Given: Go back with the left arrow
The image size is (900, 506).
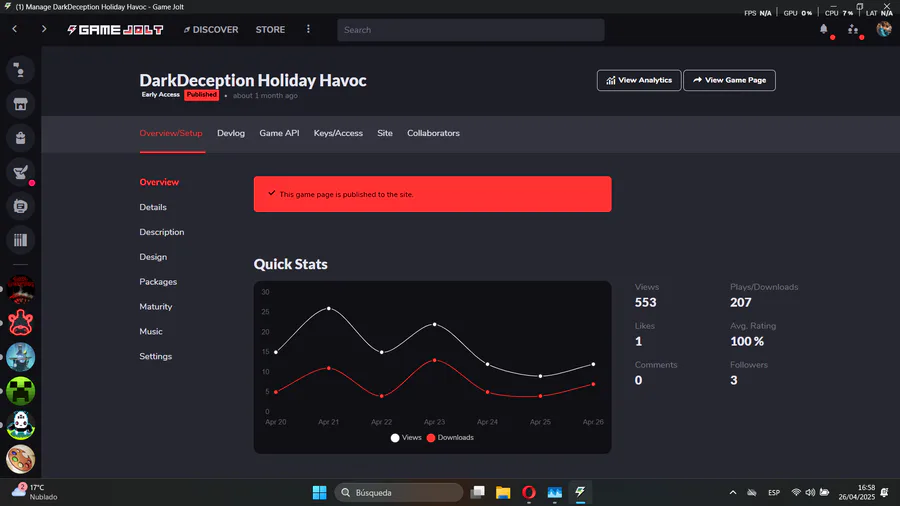Looking at the screenshot, I should click(15, 29).
